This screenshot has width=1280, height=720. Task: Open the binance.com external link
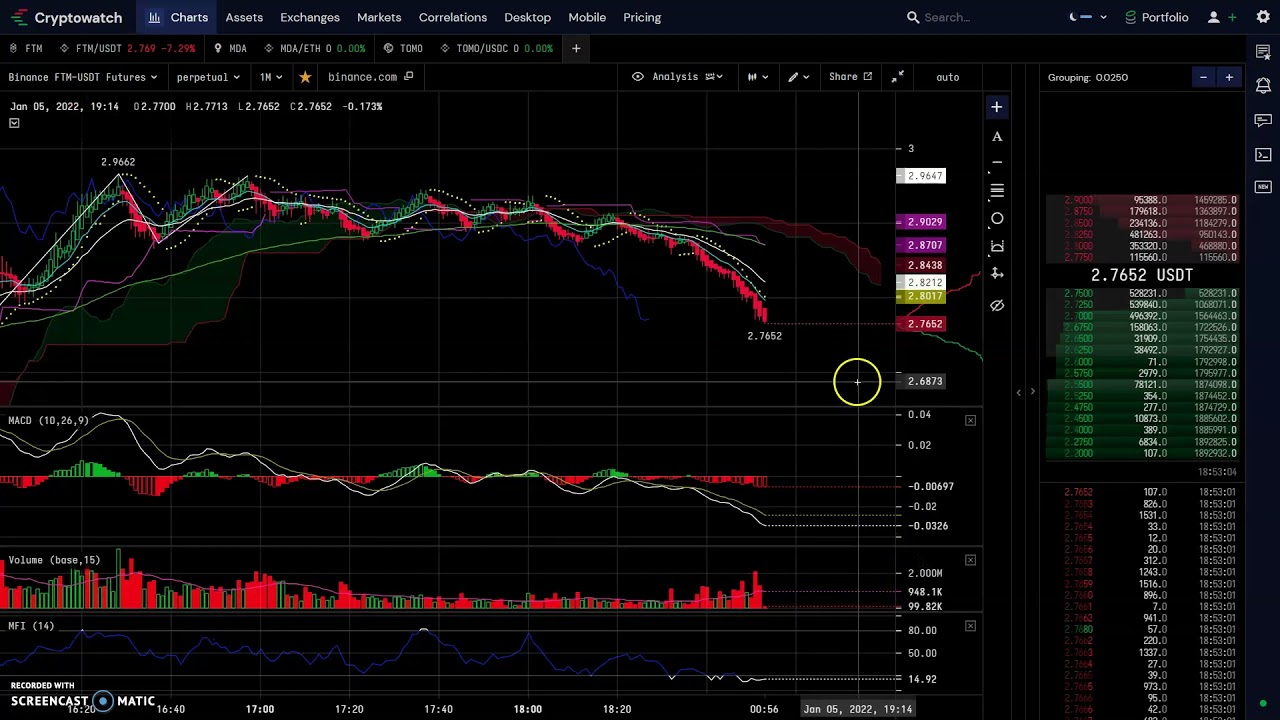[x=370, y=77]
